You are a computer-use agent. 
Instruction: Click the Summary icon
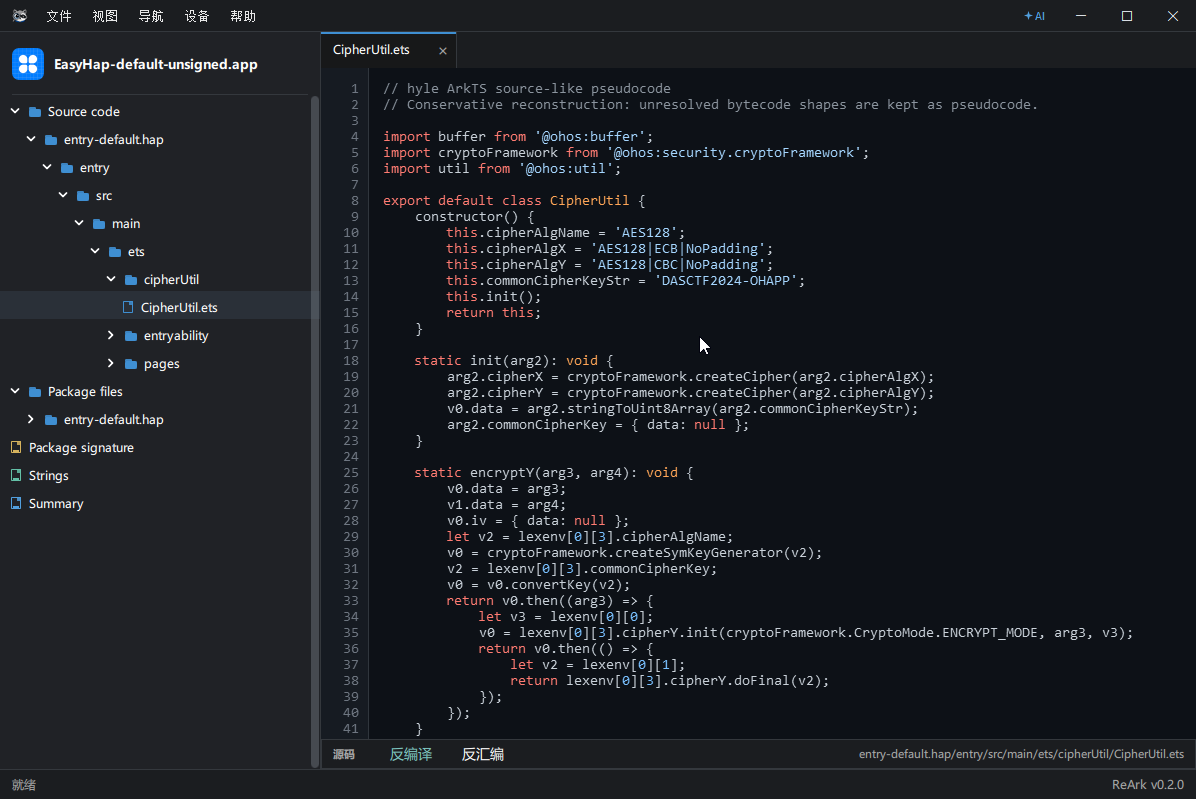pos(16,503)
